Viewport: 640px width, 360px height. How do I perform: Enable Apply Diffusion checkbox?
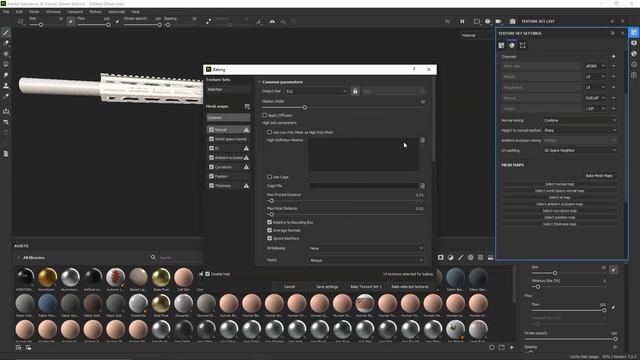pyautogui.click(x=264, y=116)
